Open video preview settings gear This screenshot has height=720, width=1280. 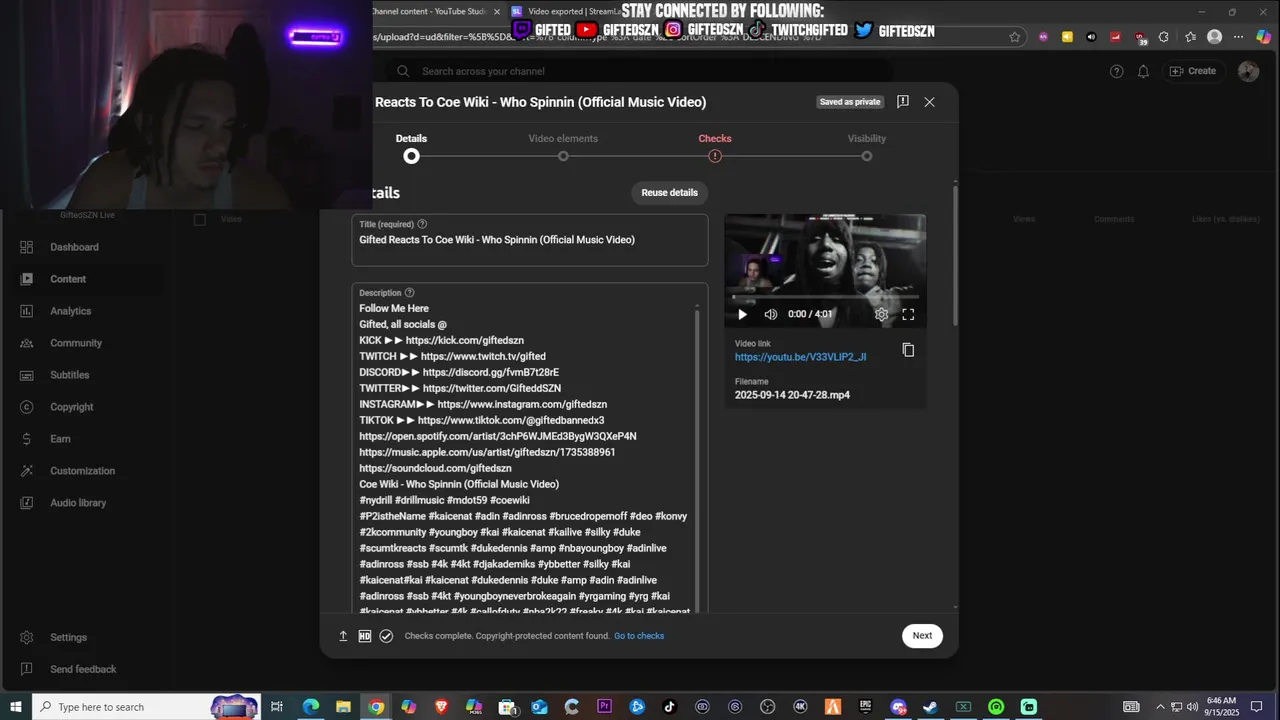pyautogui.click(x=881, y=314)
